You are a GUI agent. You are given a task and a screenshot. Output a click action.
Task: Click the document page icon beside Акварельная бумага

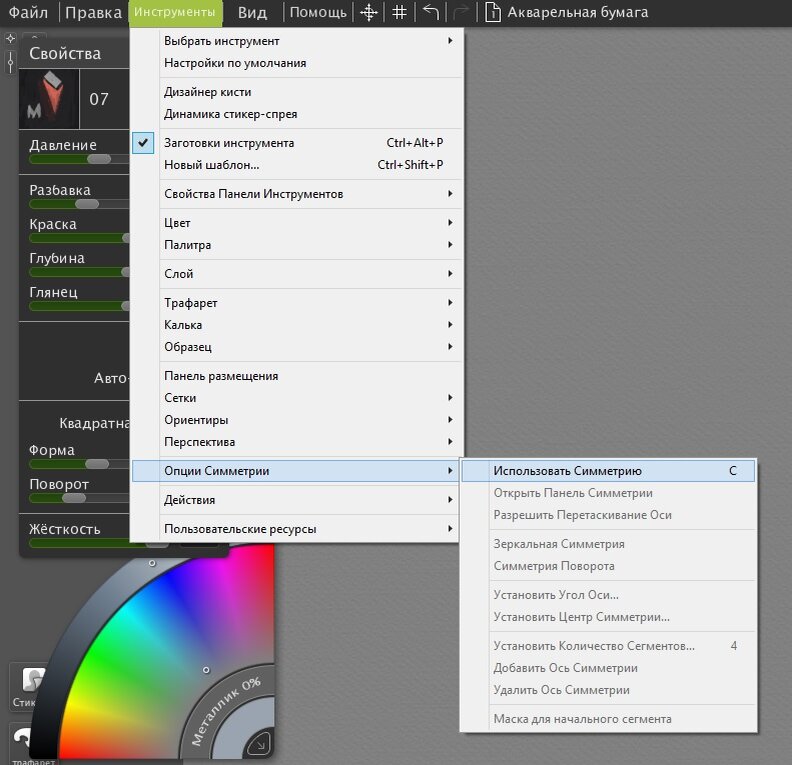pyautogui.click(x=492, y=13)
